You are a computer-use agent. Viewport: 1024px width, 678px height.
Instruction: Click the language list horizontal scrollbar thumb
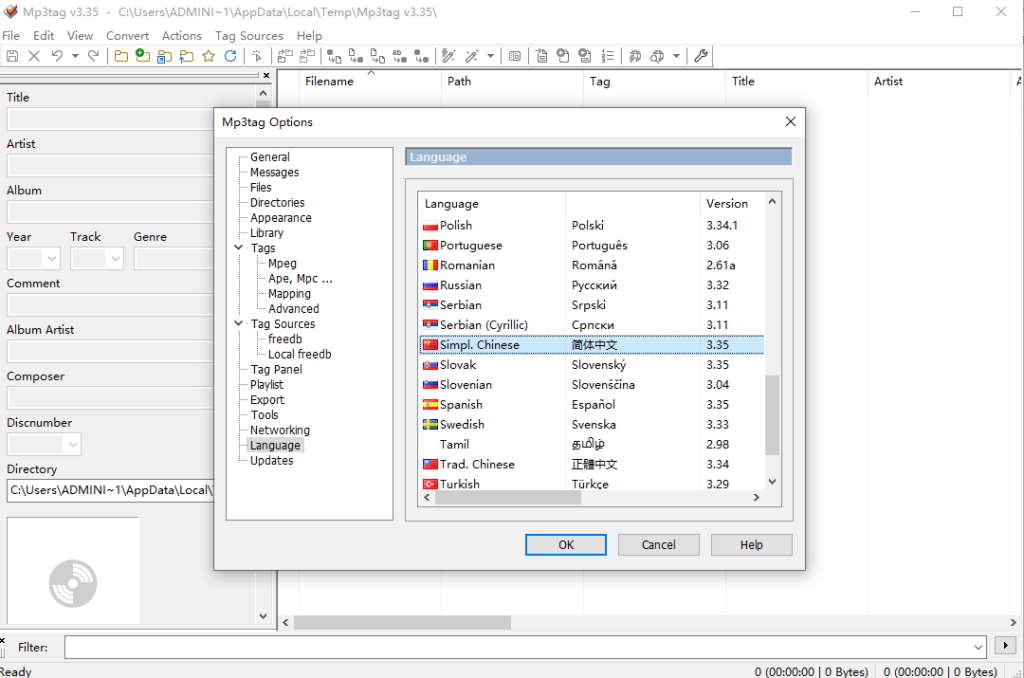pos(508,498)
